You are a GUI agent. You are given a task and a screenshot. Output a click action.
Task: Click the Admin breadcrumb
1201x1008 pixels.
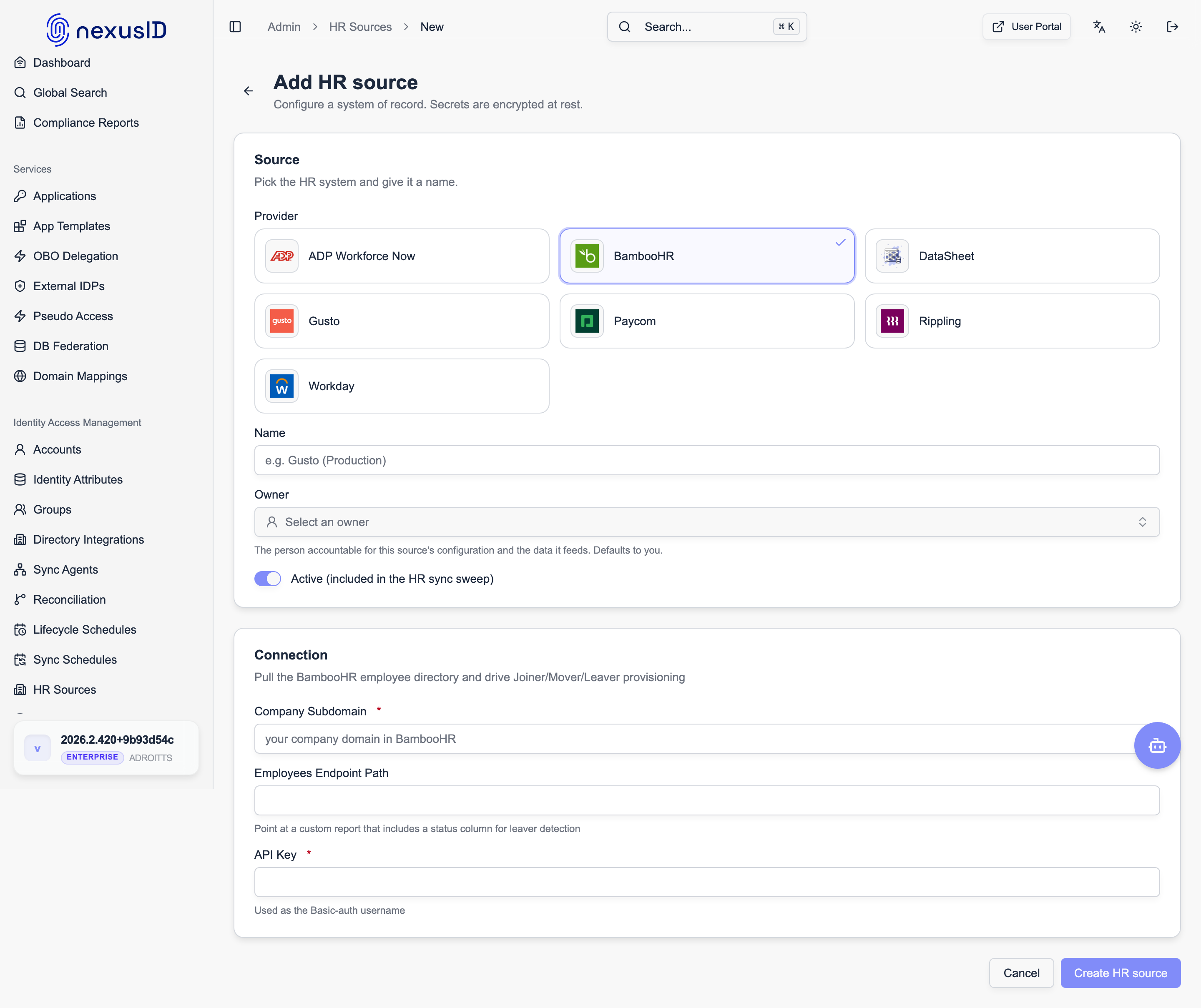pyautogui.click(x=284, y=27)
